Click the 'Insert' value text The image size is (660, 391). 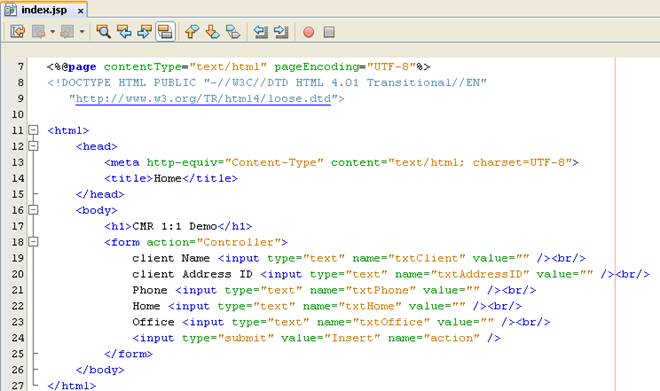[x=352, y=338]
